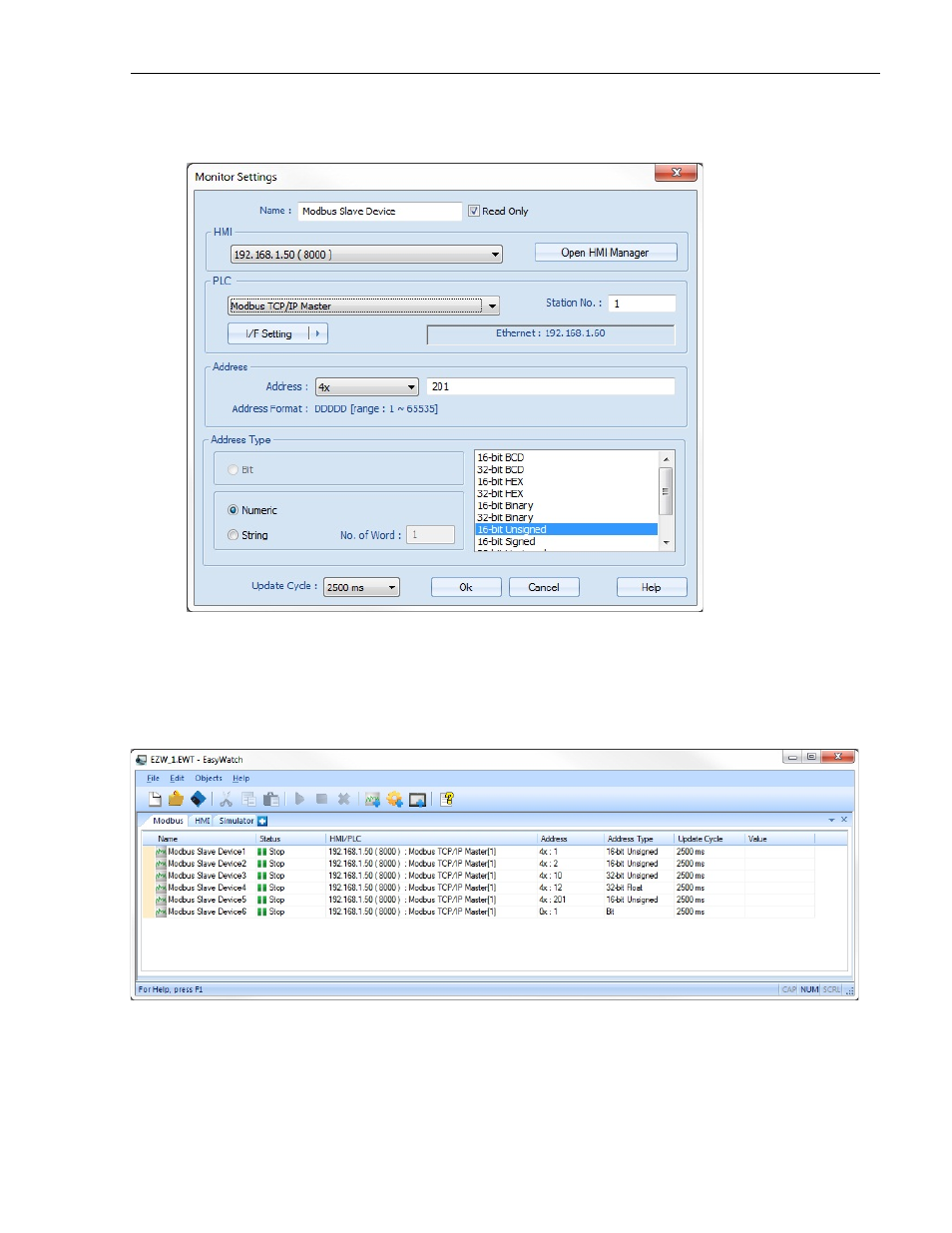Click the status indicator of Modbus Slave Device5
Screen dimensions: 952x1233
click(262, 900)
